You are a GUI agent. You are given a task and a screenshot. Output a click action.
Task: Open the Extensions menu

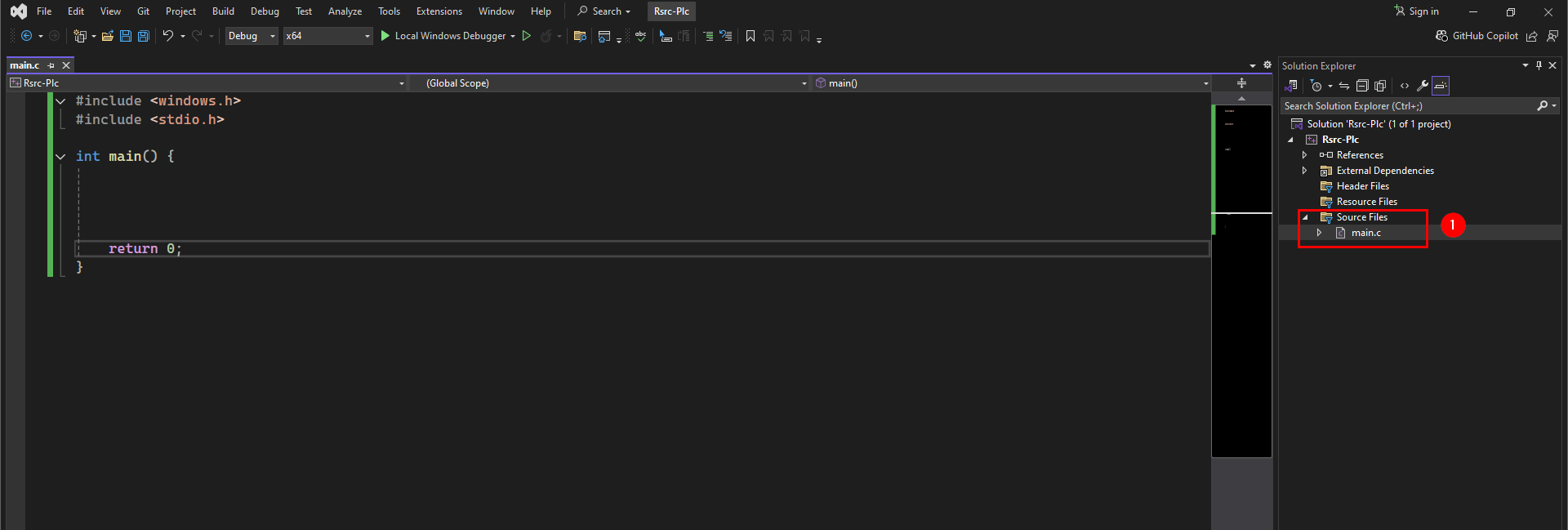(439, 11)
